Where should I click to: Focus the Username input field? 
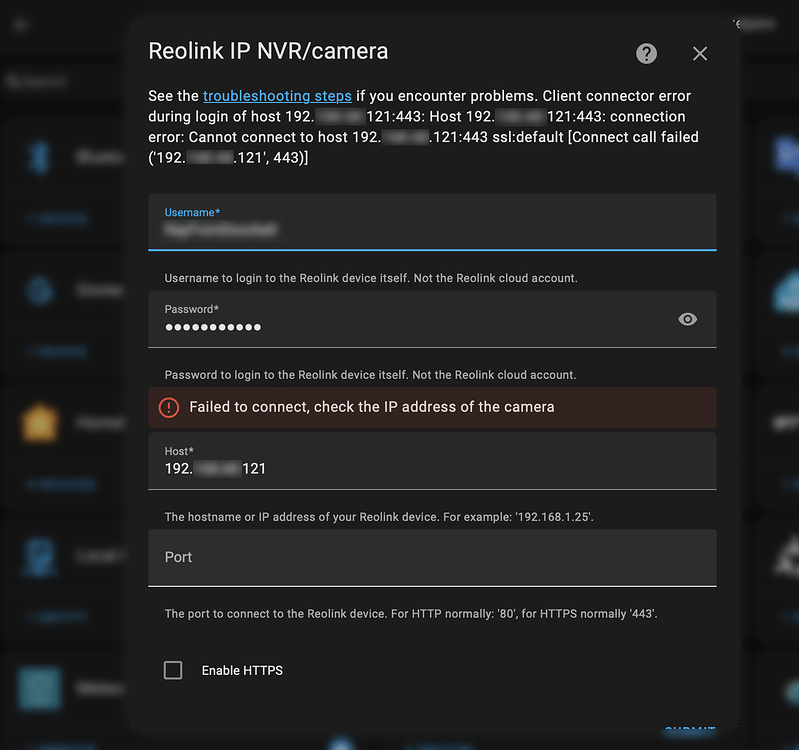(431, 229)
